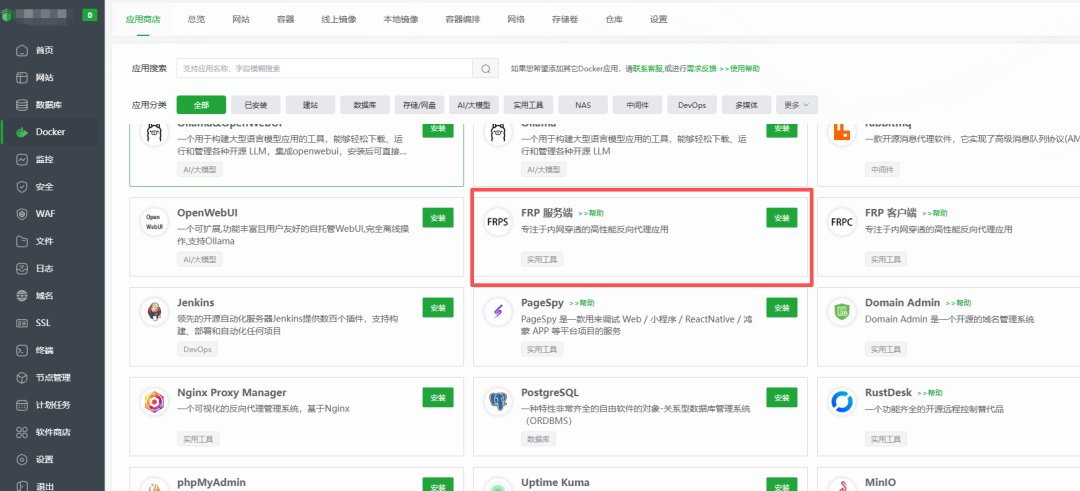
Task: Open the 文件 folder icon
Action: pos(21,241)
